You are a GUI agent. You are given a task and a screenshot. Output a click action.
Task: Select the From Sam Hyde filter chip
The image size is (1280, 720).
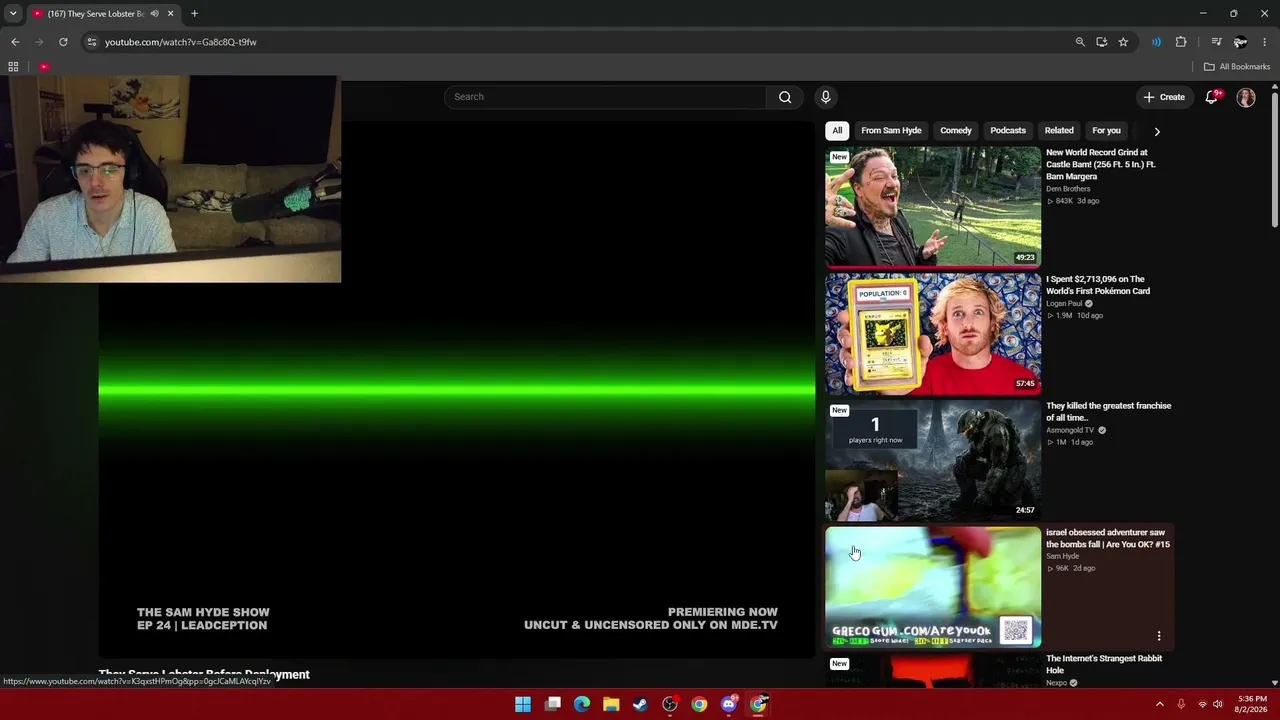[891, 131]
